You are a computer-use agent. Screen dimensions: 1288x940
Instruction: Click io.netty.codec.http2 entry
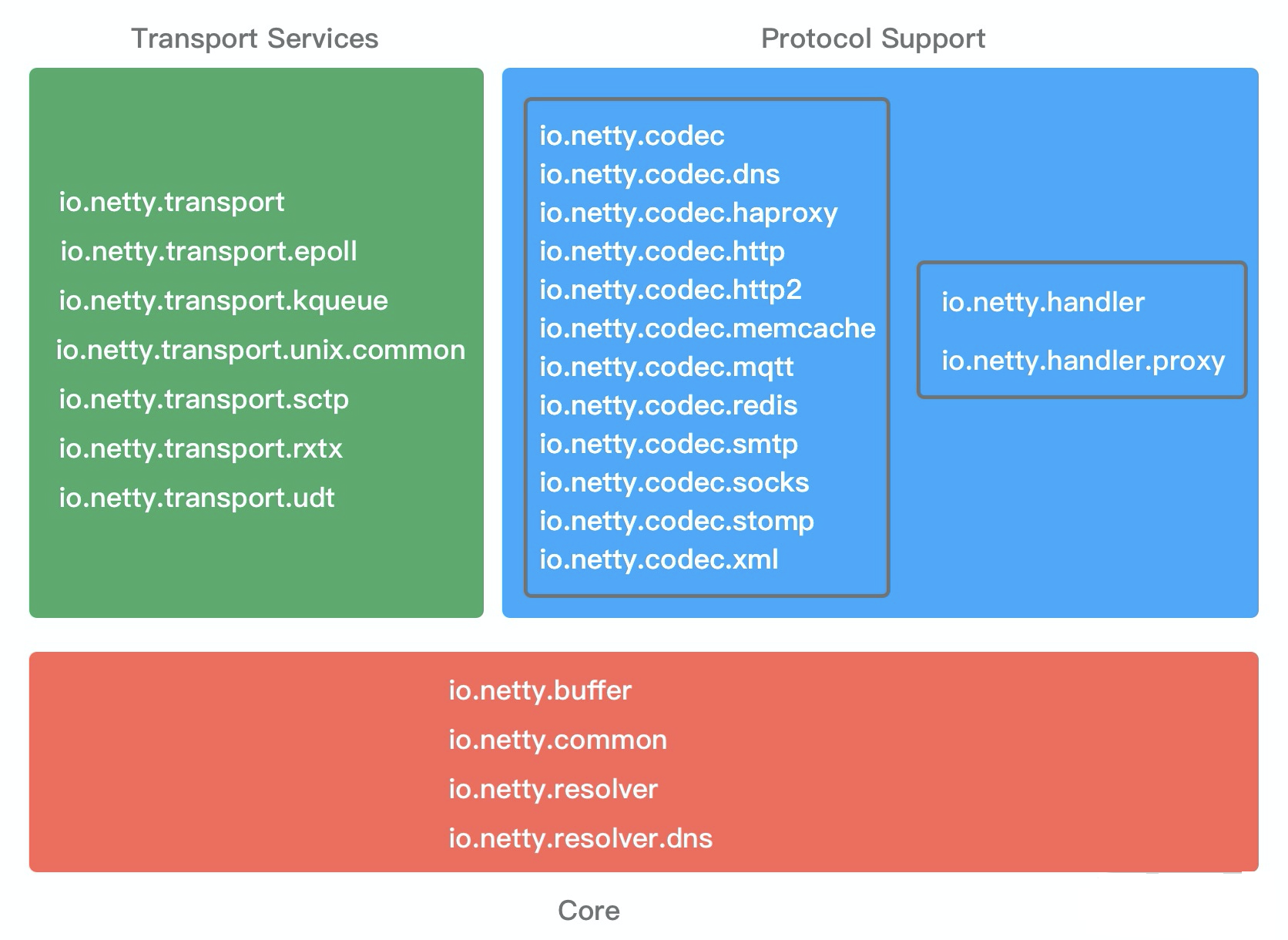(x=670, y=290)
